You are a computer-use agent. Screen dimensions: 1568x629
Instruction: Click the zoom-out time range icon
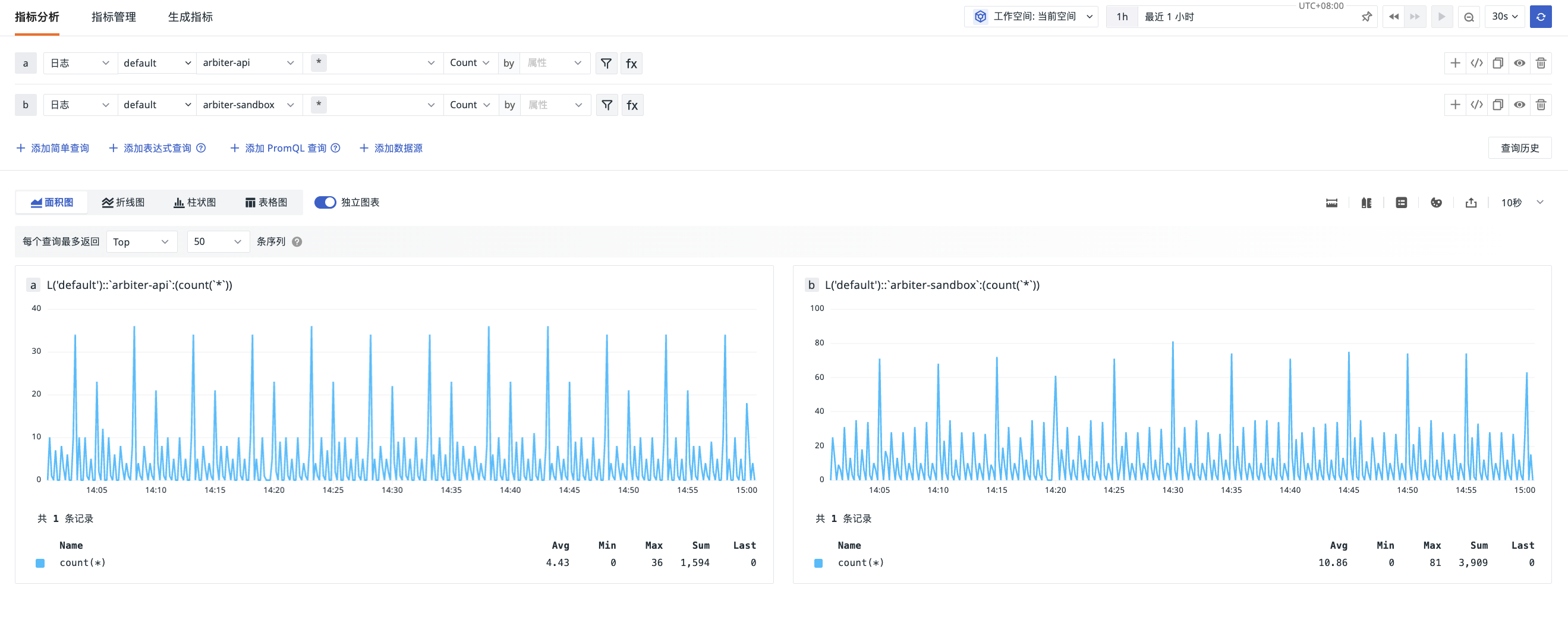(1469, 17)
